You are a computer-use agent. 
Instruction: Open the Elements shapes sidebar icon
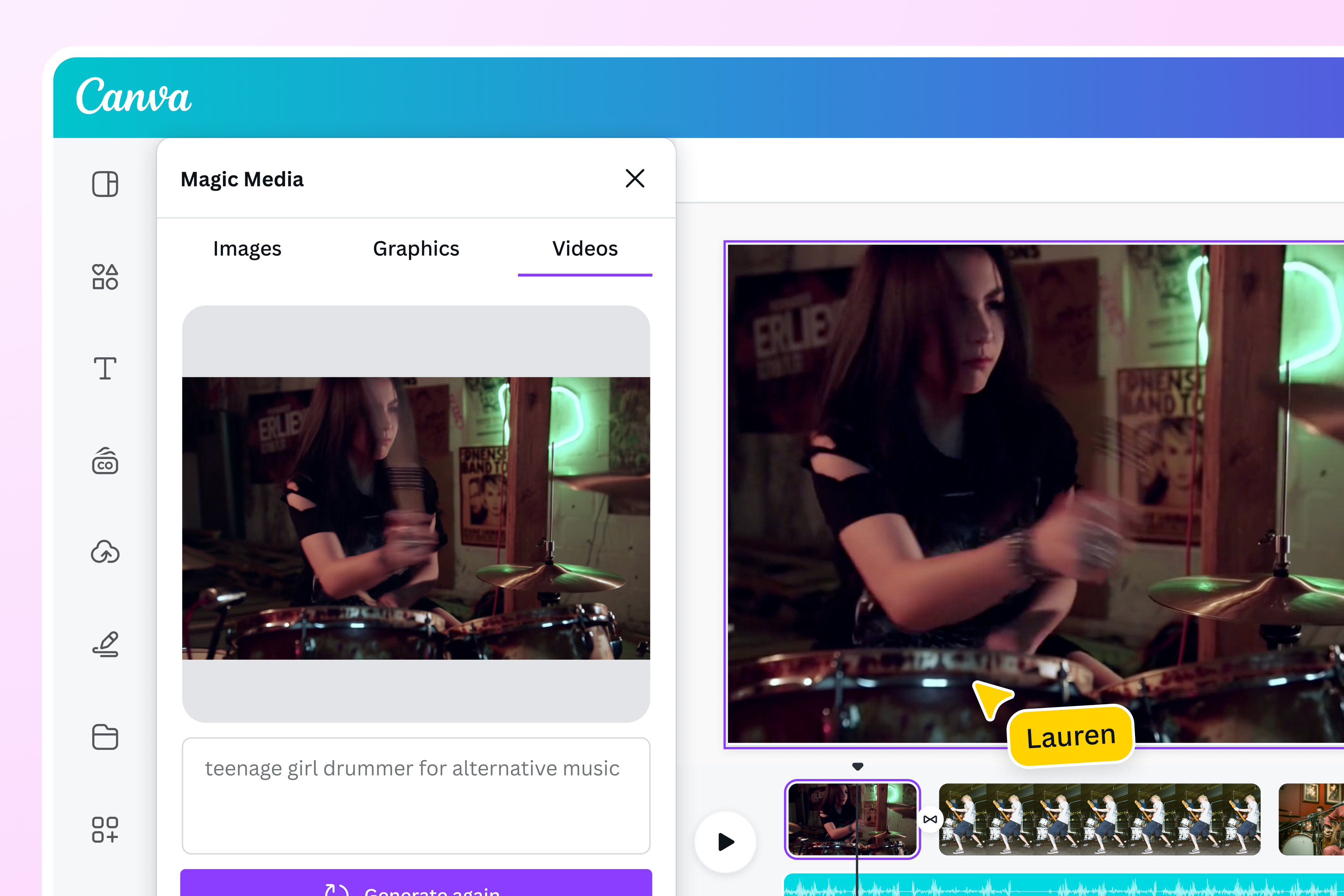[x=105, y=277]
